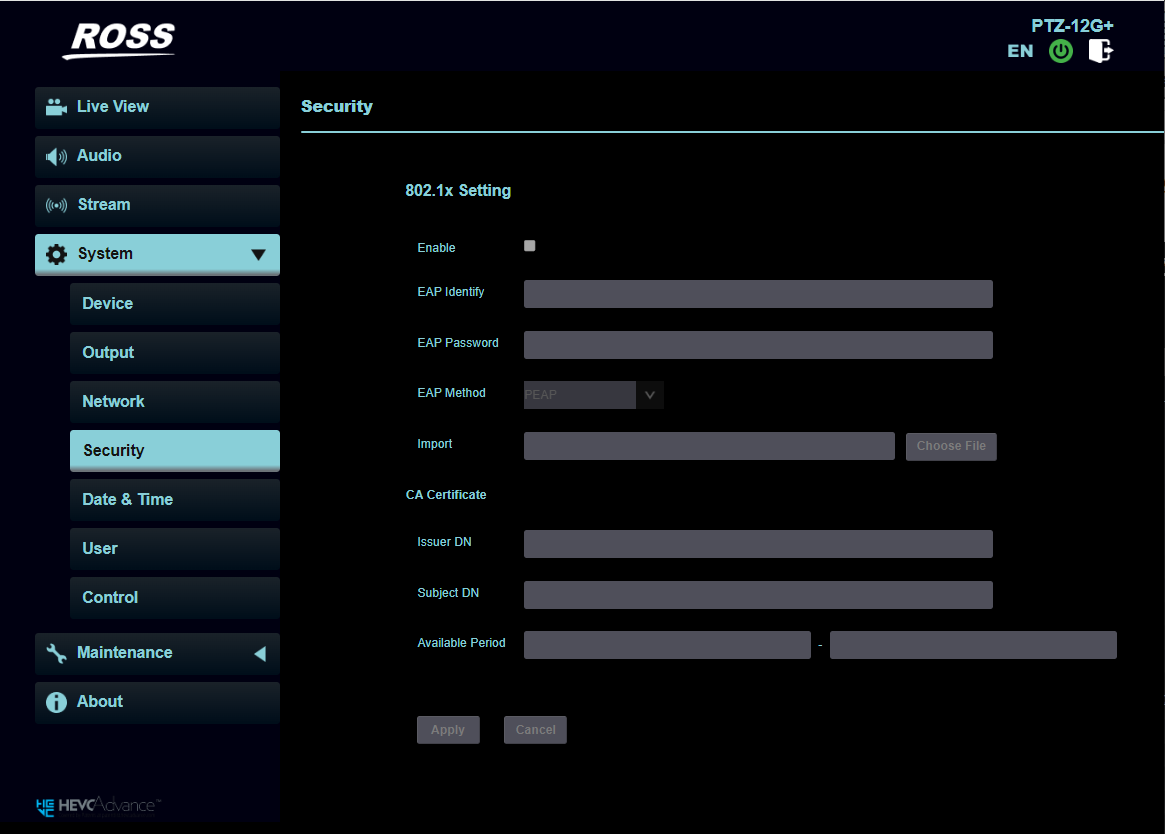Click the About info icon
The width and height of the screenshot is (1165, 834).
tap(57, 702)
